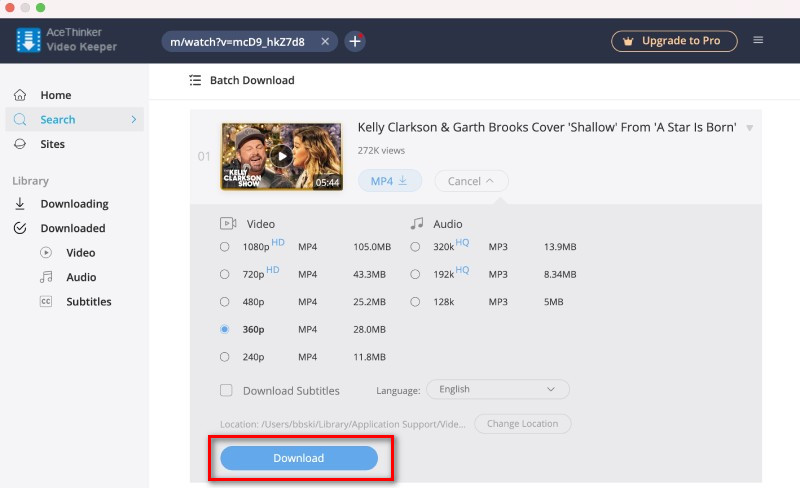Image resolution: width=800 pixels, height=488 pixels.
Task: Click Upgrade to Pro button
Action: coord(674,41)
